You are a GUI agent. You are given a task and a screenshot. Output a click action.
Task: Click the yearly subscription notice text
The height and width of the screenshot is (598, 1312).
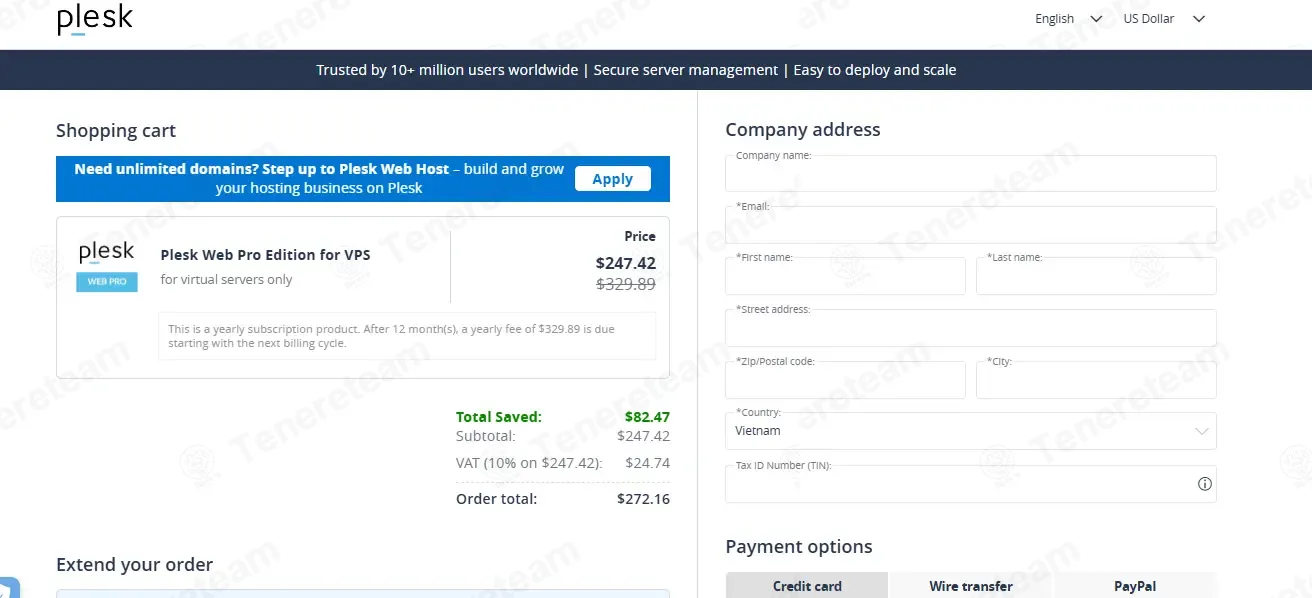[391, 336]
